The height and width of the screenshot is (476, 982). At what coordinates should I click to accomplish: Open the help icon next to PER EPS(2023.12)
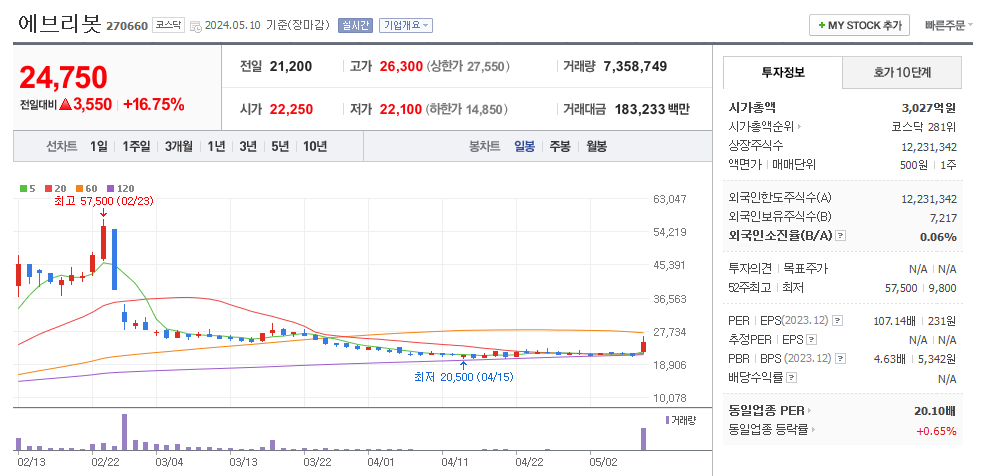tap(838, 321)
